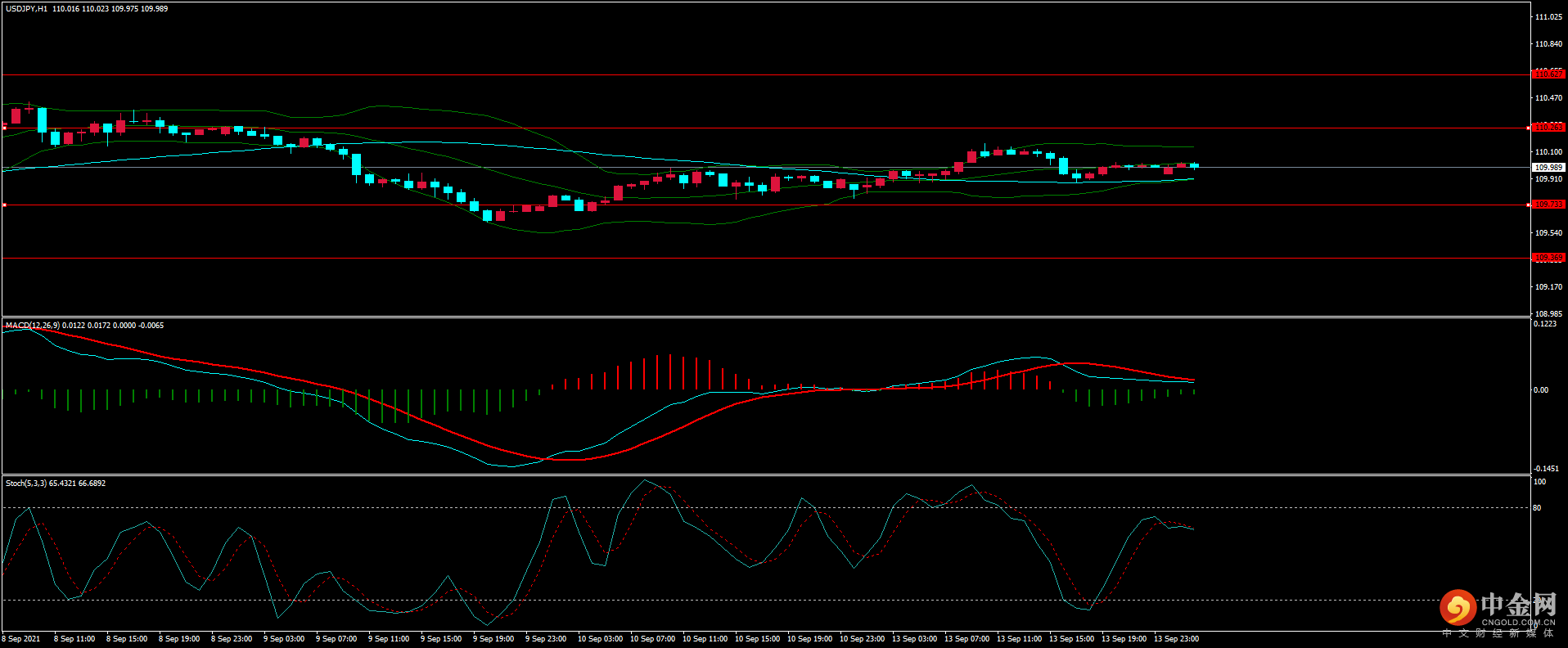Click the 8 Sep 2021 date label

pos(21,639)
